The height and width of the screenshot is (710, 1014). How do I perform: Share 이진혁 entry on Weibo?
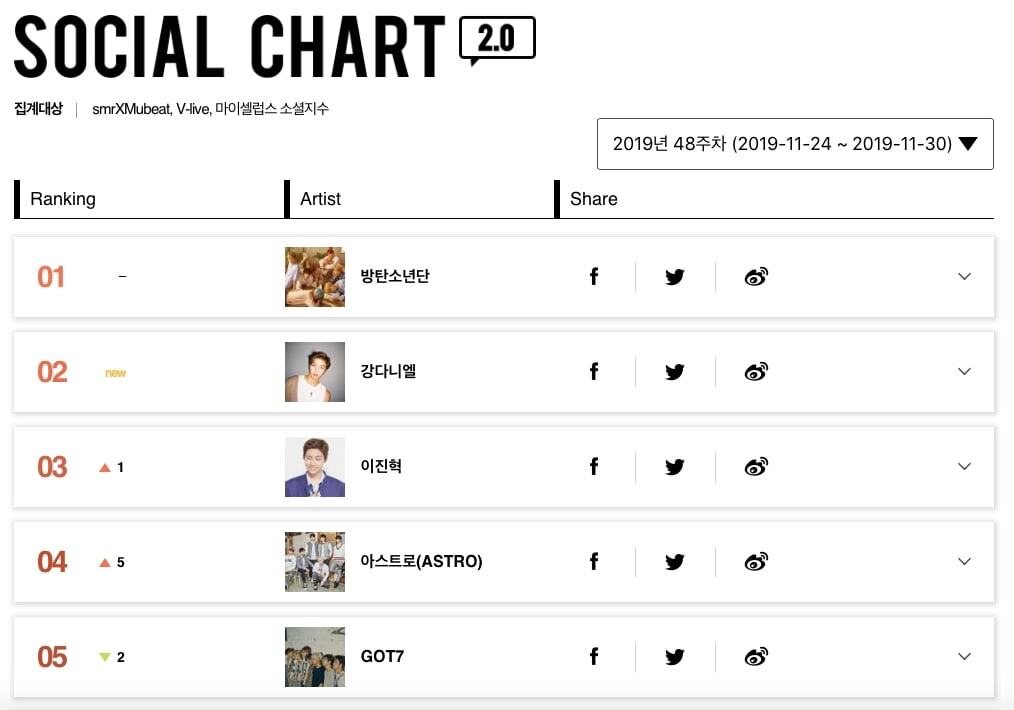pyautogui.click(x=756, y=467)
